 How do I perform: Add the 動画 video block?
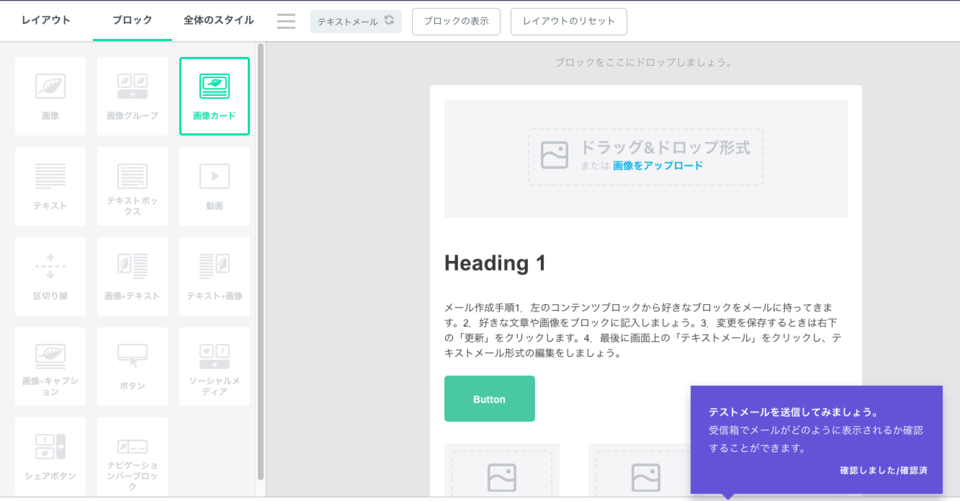point(214,186)
